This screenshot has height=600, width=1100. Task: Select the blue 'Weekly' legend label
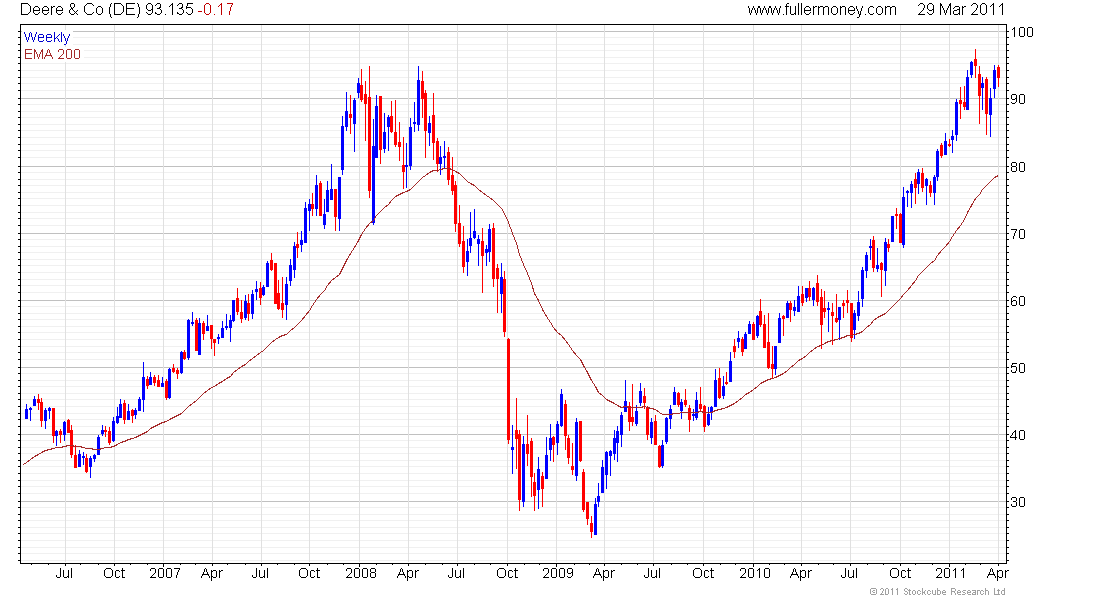pyautogui.click(x=47, y=37)
